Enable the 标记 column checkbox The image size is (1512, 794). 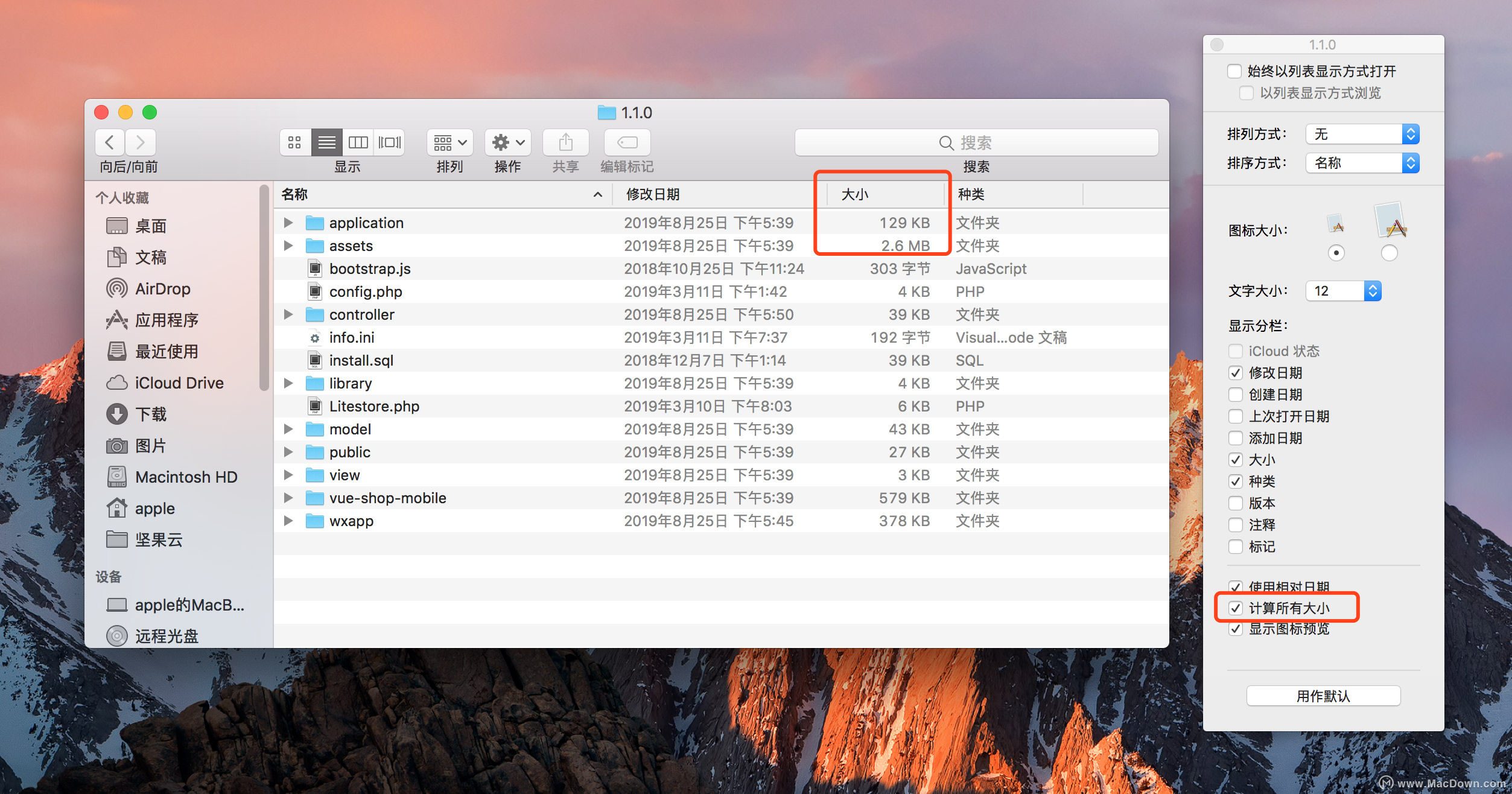pyautogui.click(x=1236, y=547)
